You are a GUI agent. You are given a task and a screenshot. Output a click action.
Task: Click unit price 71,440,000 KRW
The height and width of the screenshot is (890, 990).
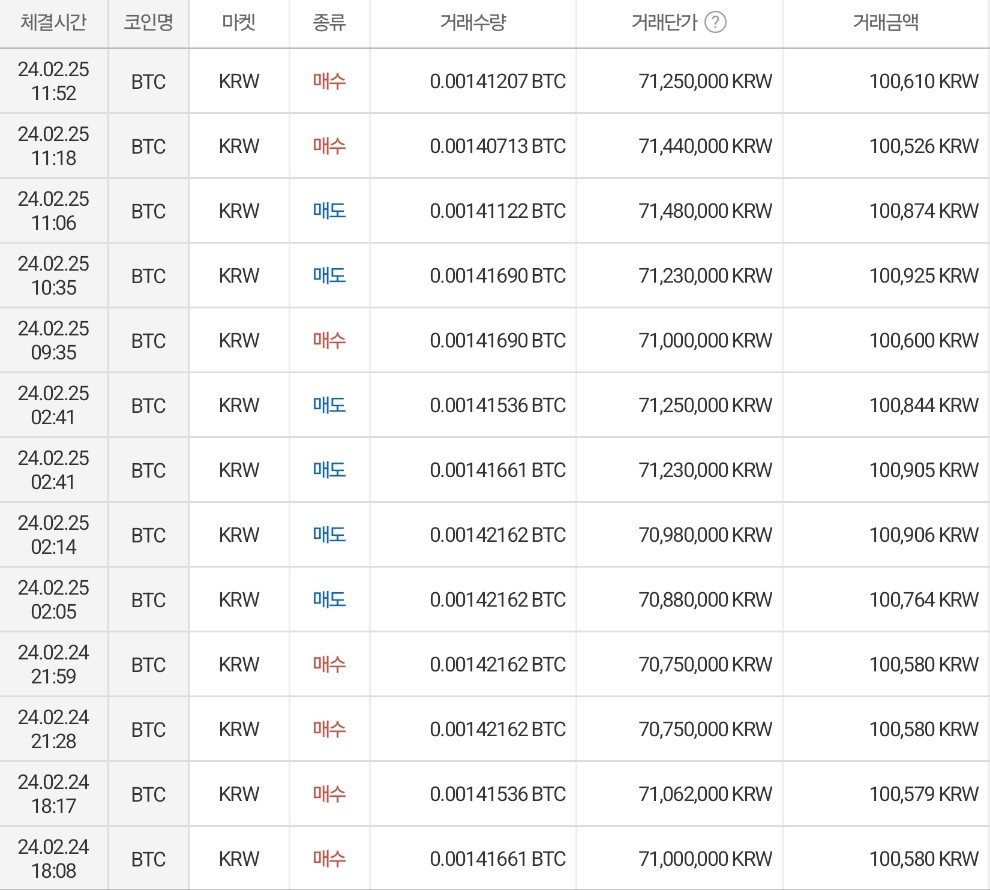pos(705,146)
